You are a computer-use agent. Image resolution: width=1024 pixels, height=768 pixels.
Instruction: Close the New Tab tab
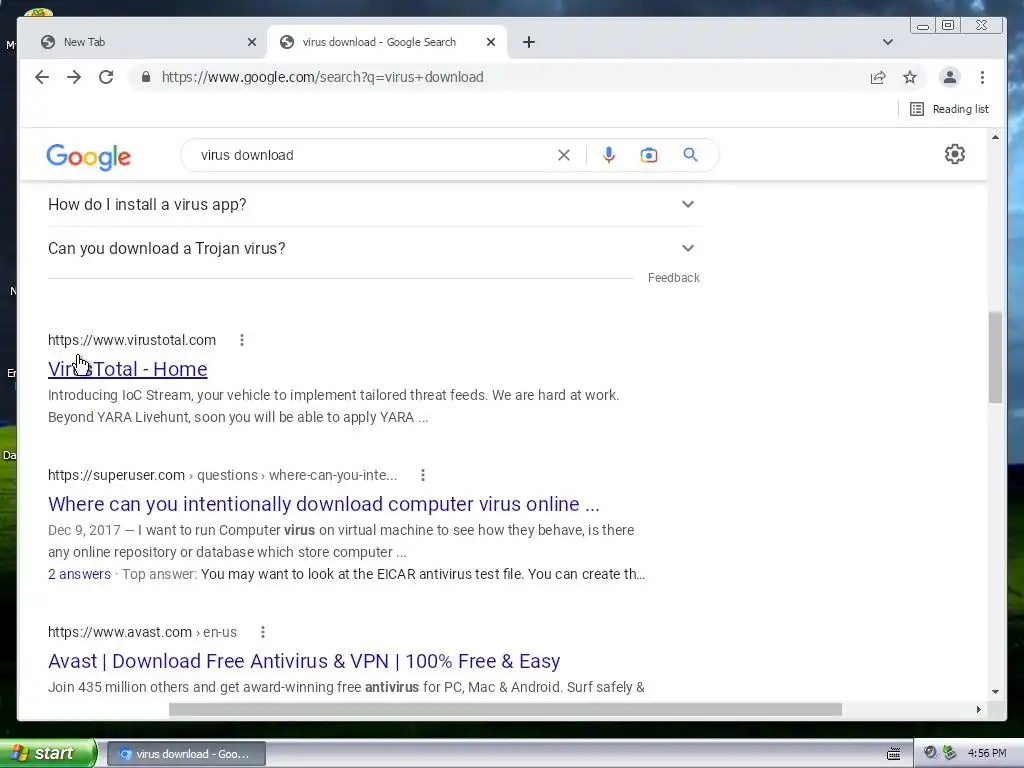click(x=252, y=42)
